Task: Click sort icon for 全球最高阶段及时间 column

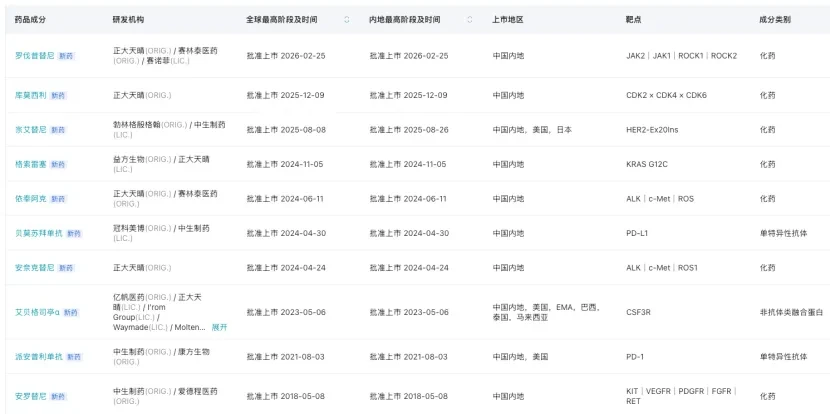Action: tap(347, 20)
